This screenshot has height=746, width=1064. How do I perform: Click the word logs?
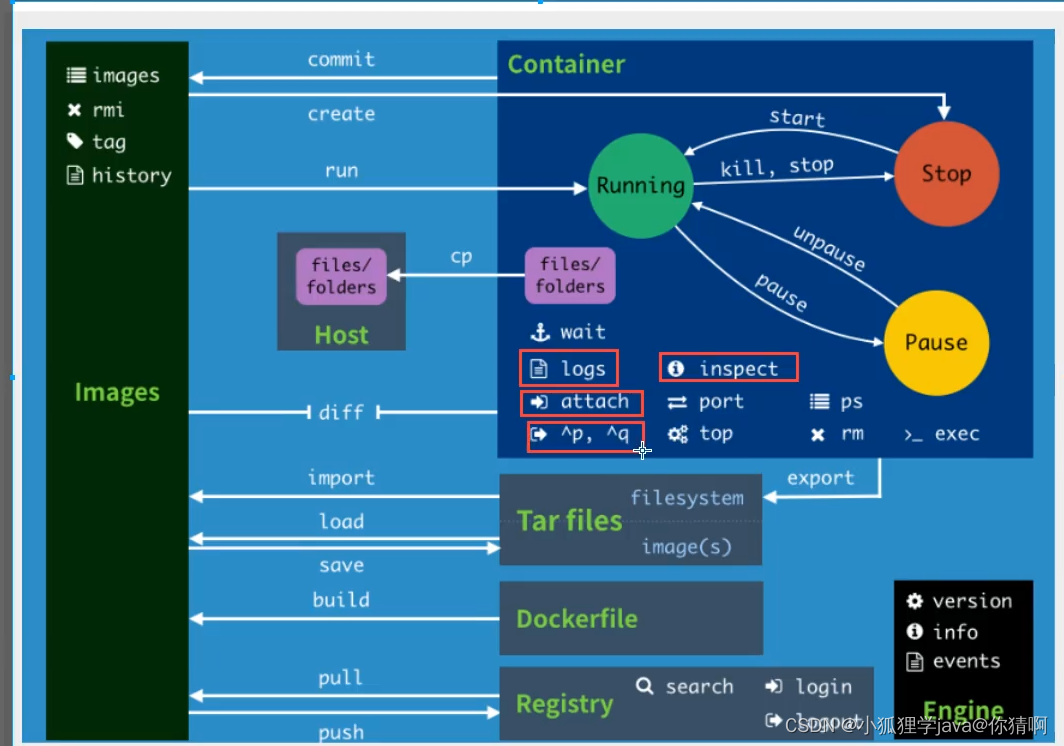tap(583, 369)
